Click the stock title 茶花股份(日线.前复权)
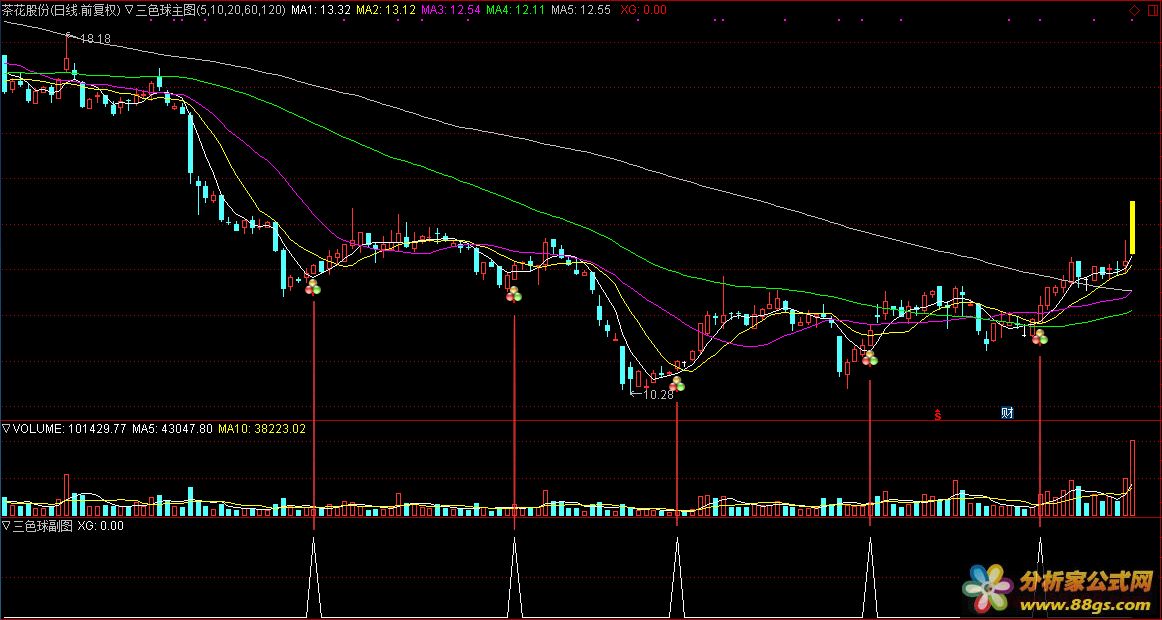Viewport: 1162px width, 620px height. (62, 10)
